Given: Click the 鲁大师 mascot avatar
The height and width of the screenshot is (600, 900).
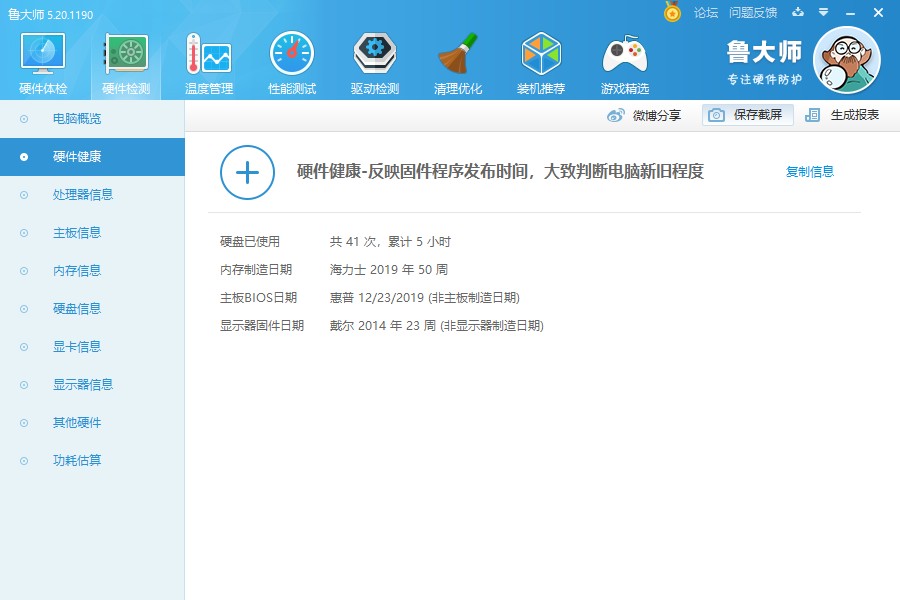Looking at the screenshot, I should click(848, 60).
